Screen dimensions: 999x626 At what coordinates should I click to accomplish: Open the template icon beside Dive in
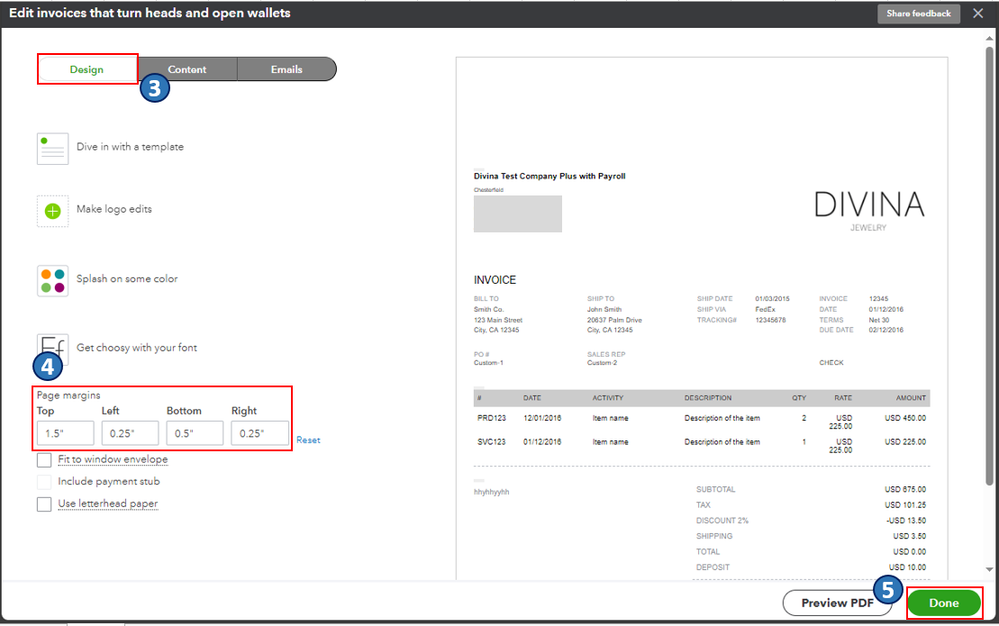point(52,148)
